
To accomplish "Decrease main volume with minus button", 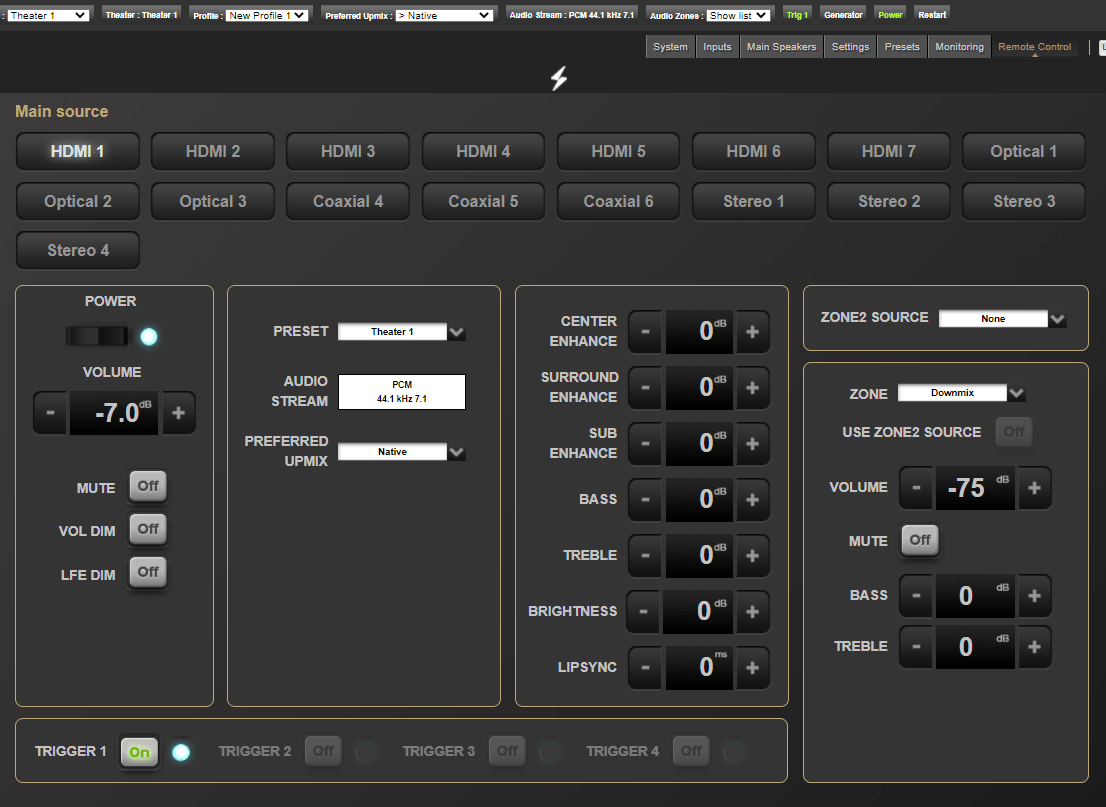I will pos(51,413).
